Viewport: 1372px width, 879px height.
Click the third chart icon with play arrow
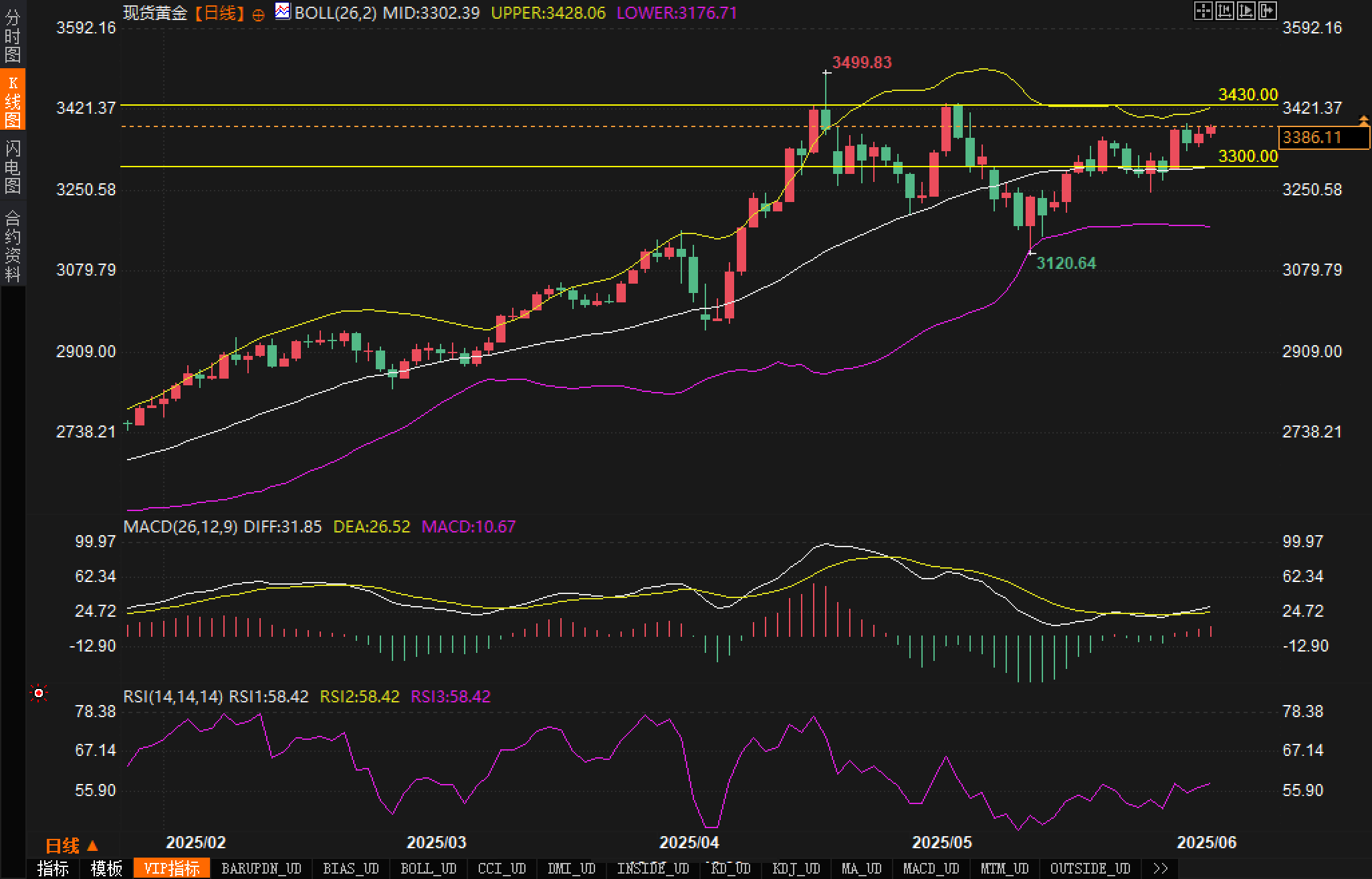point(1246,11)
